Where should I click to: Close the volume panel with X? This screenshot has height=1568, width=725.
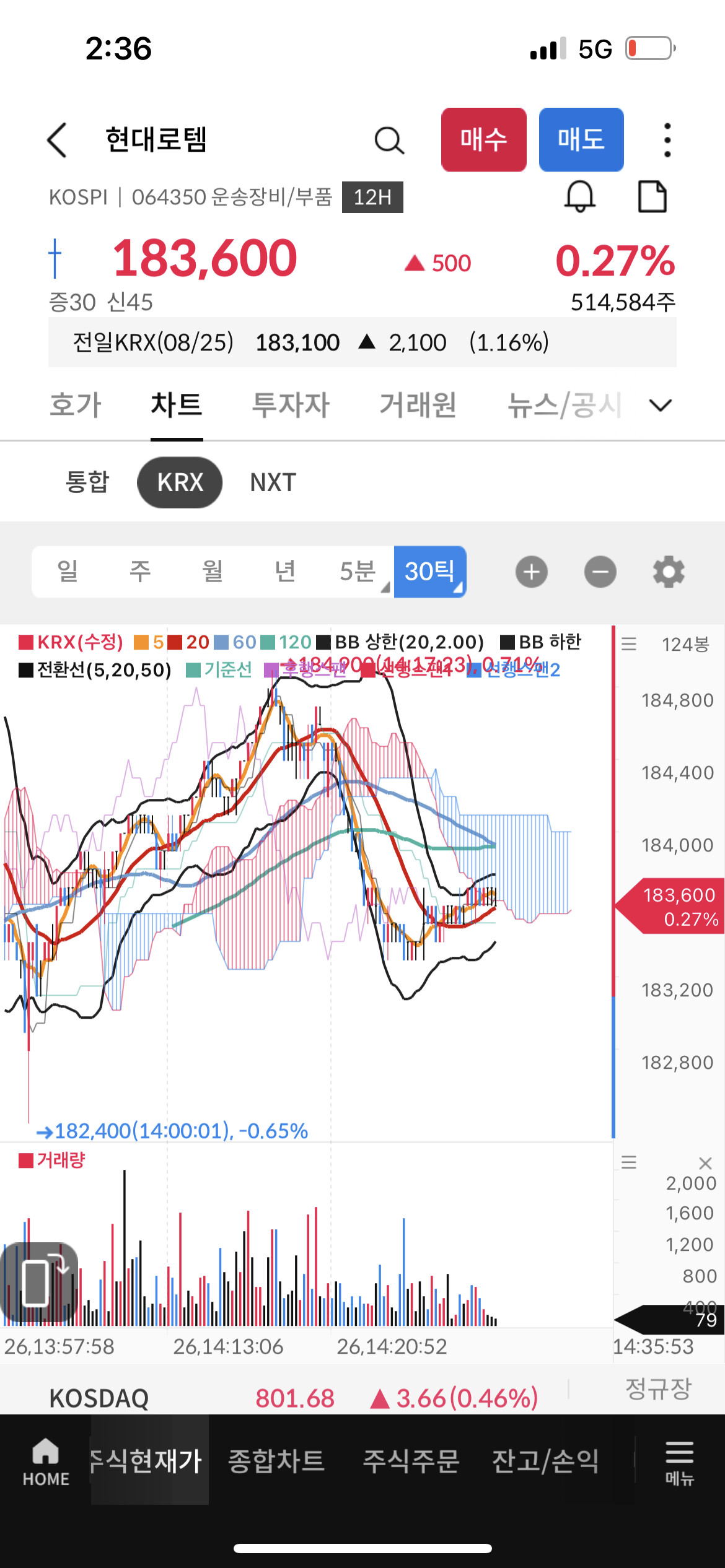(x=705, y=1163)
